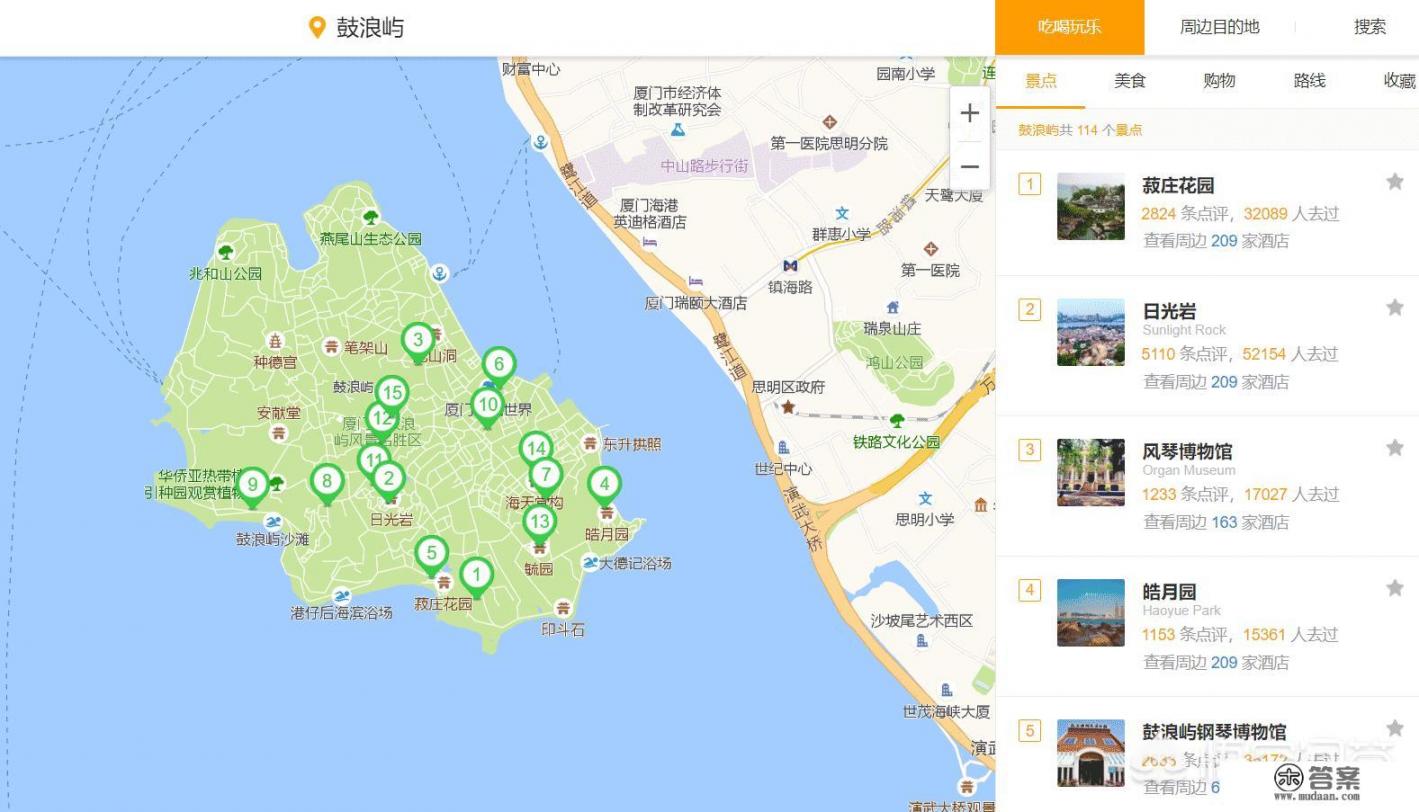This screenshot has height=812, width=1419.
Task: Select marker 5 above 菽庄花园
Action: pos(431,551)
